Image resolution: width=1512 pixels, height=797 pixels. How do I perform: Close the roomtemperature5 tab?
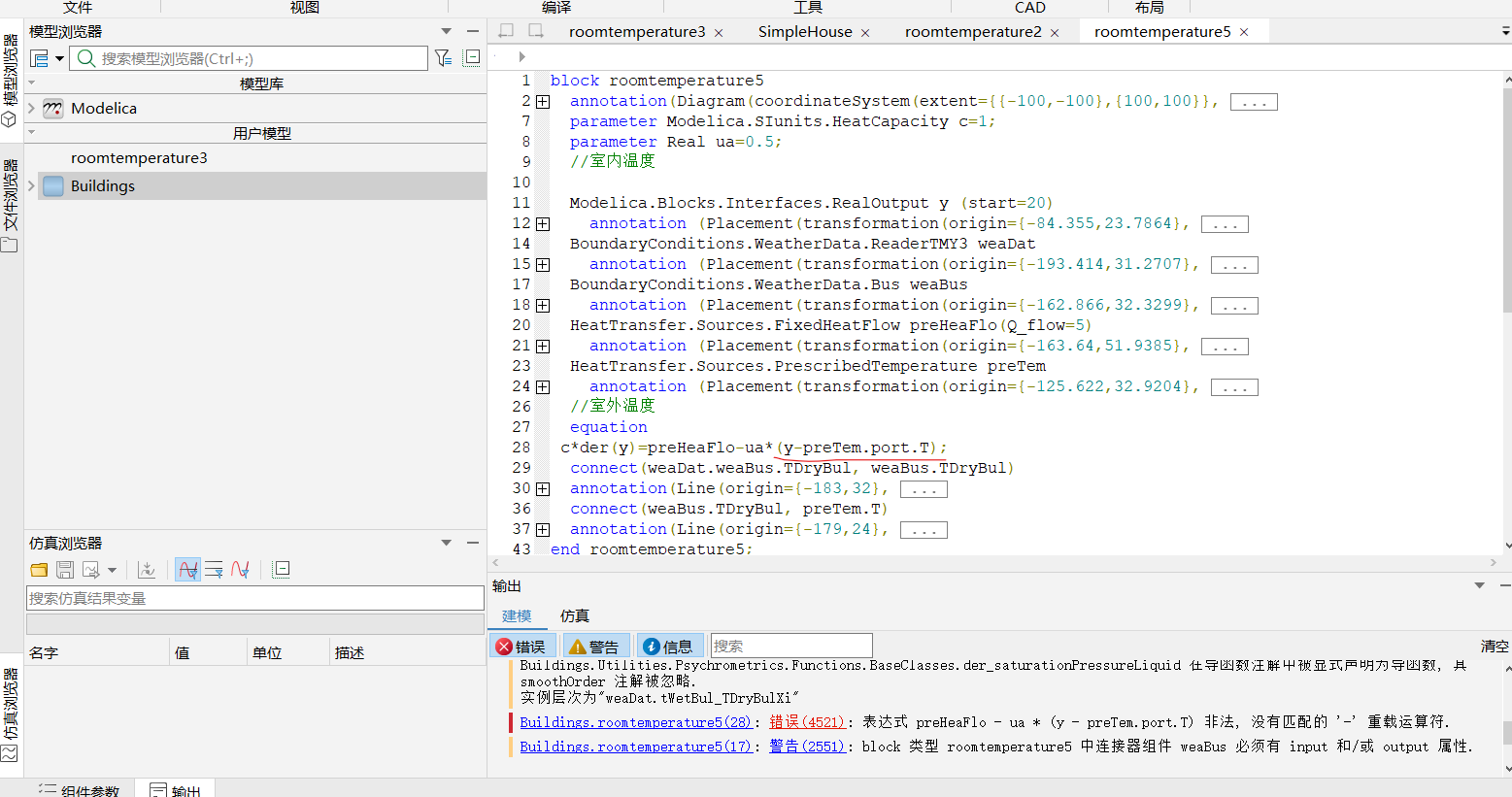click(1244, 33)
